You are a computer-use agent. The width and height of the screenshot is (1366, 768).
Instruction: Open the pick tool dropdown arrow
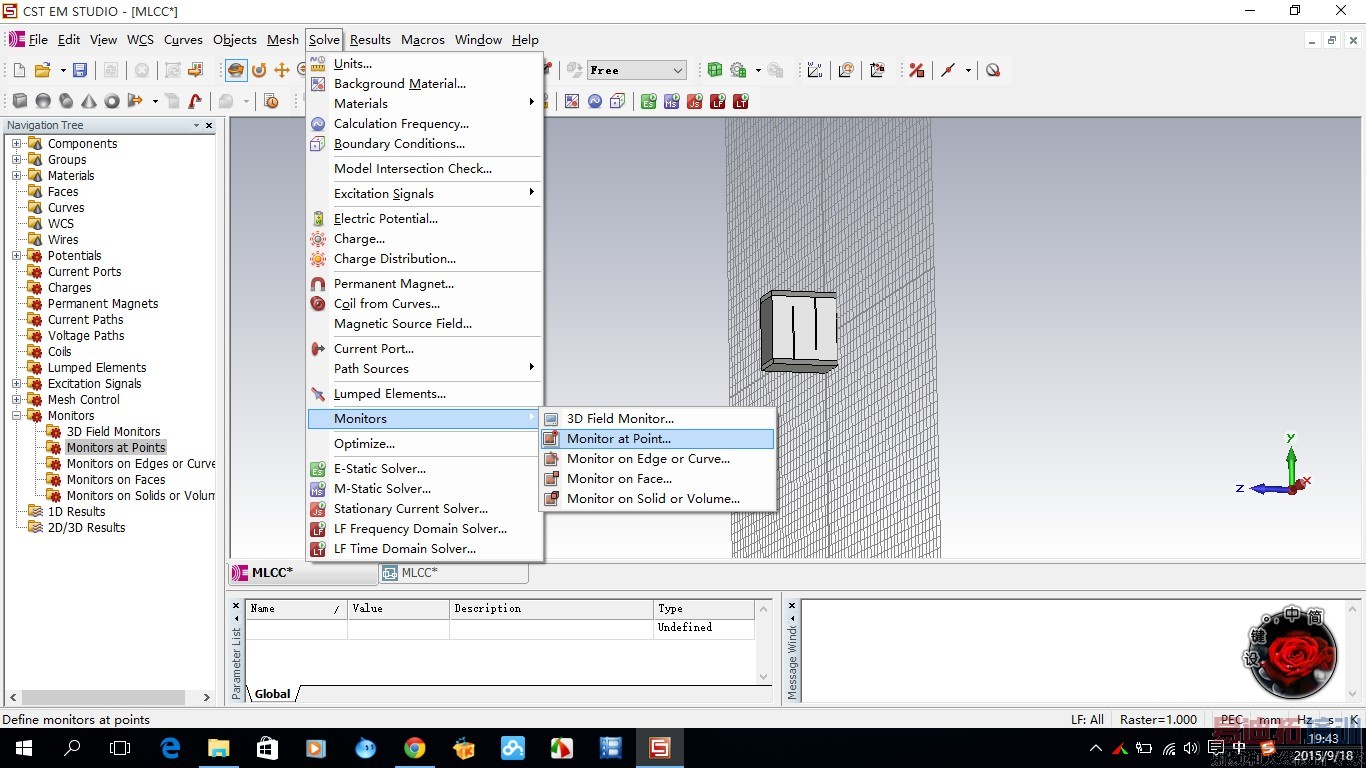point(968,70)
